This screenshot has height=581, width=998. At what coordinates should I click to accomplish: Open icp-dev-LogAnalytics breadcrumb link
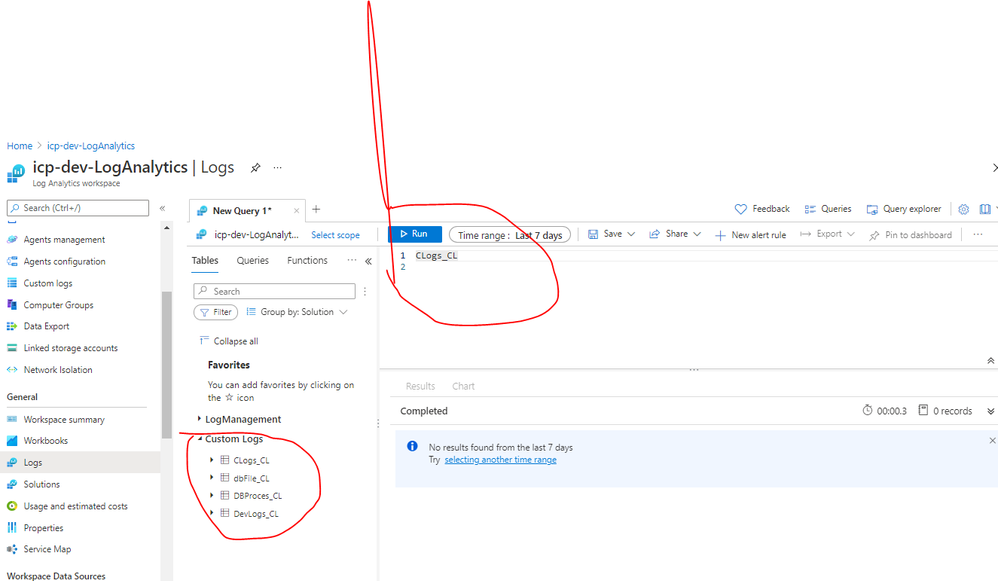coord(91,146)
